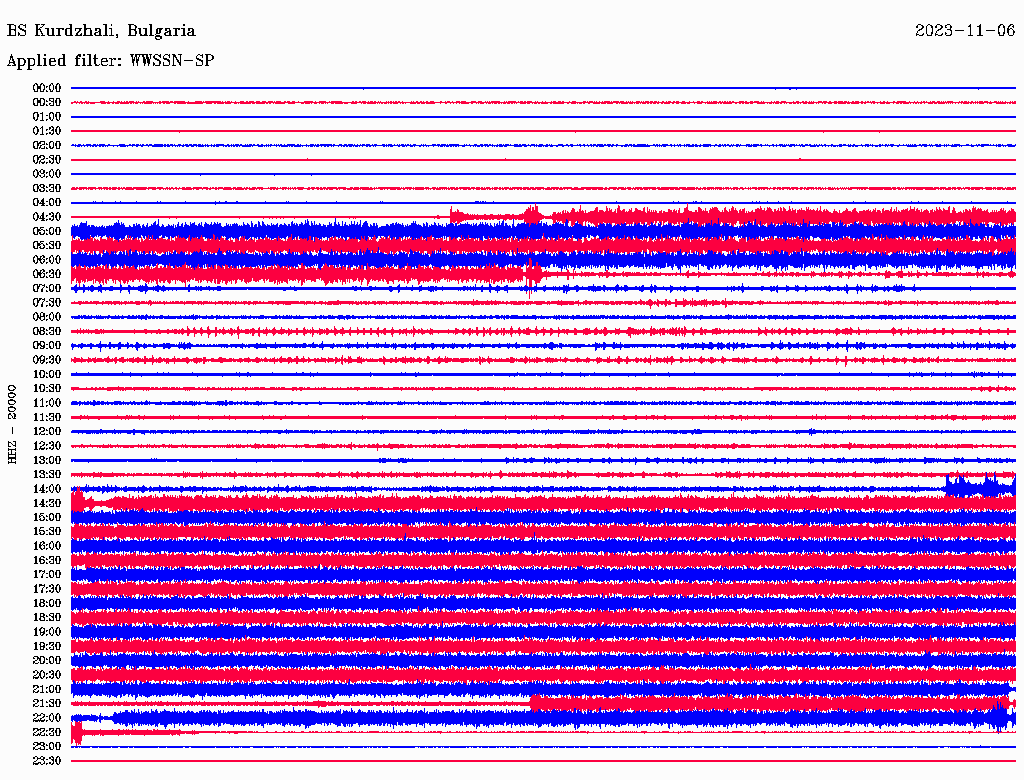This screenshot has width=1024, height=780.
Task: Click the red signal onset burst on 04:30 trace
Action: pos(457,216)
